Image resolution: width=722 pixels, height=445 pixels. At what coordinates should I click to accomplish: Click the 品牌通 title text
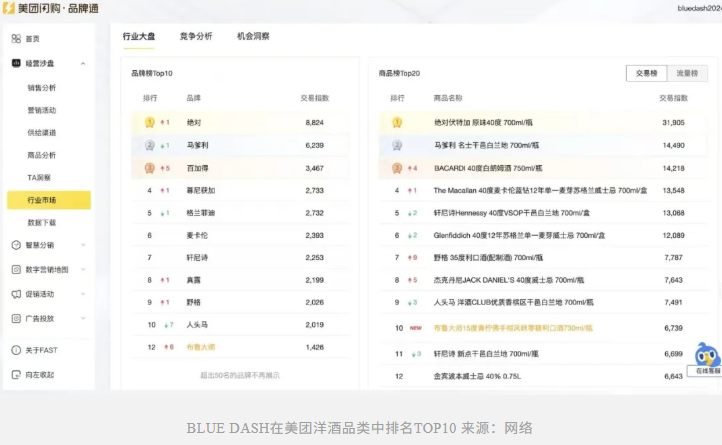[x=83, y=8]
